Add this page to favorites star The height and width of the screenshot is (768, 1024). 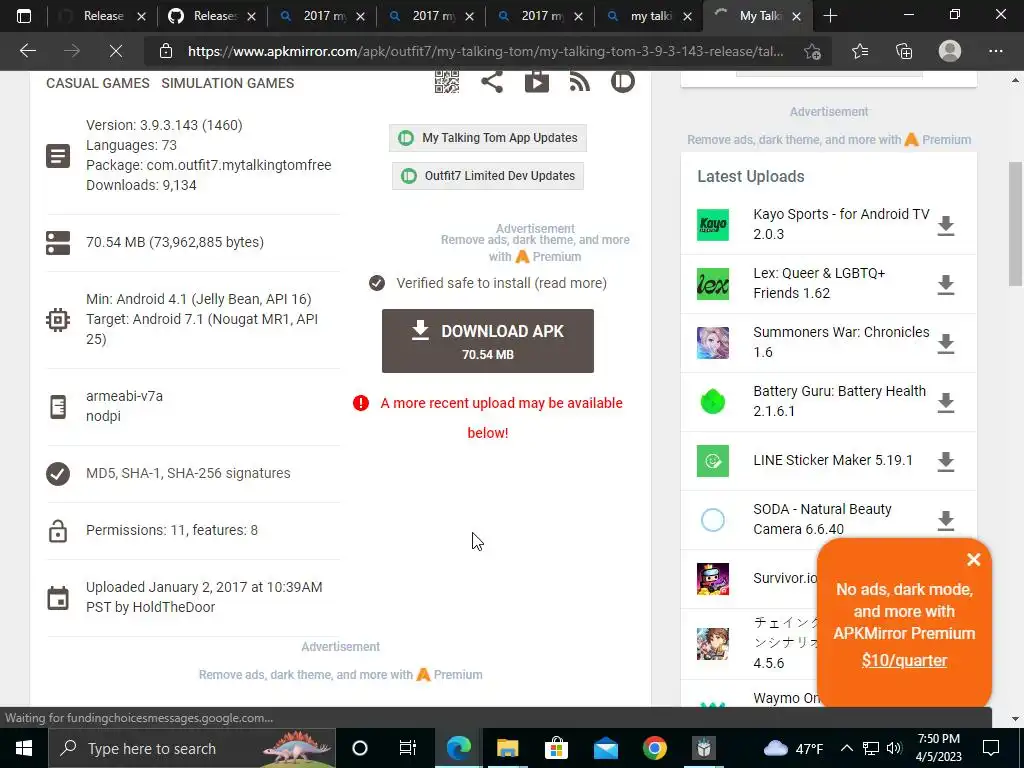click(812, 51)
